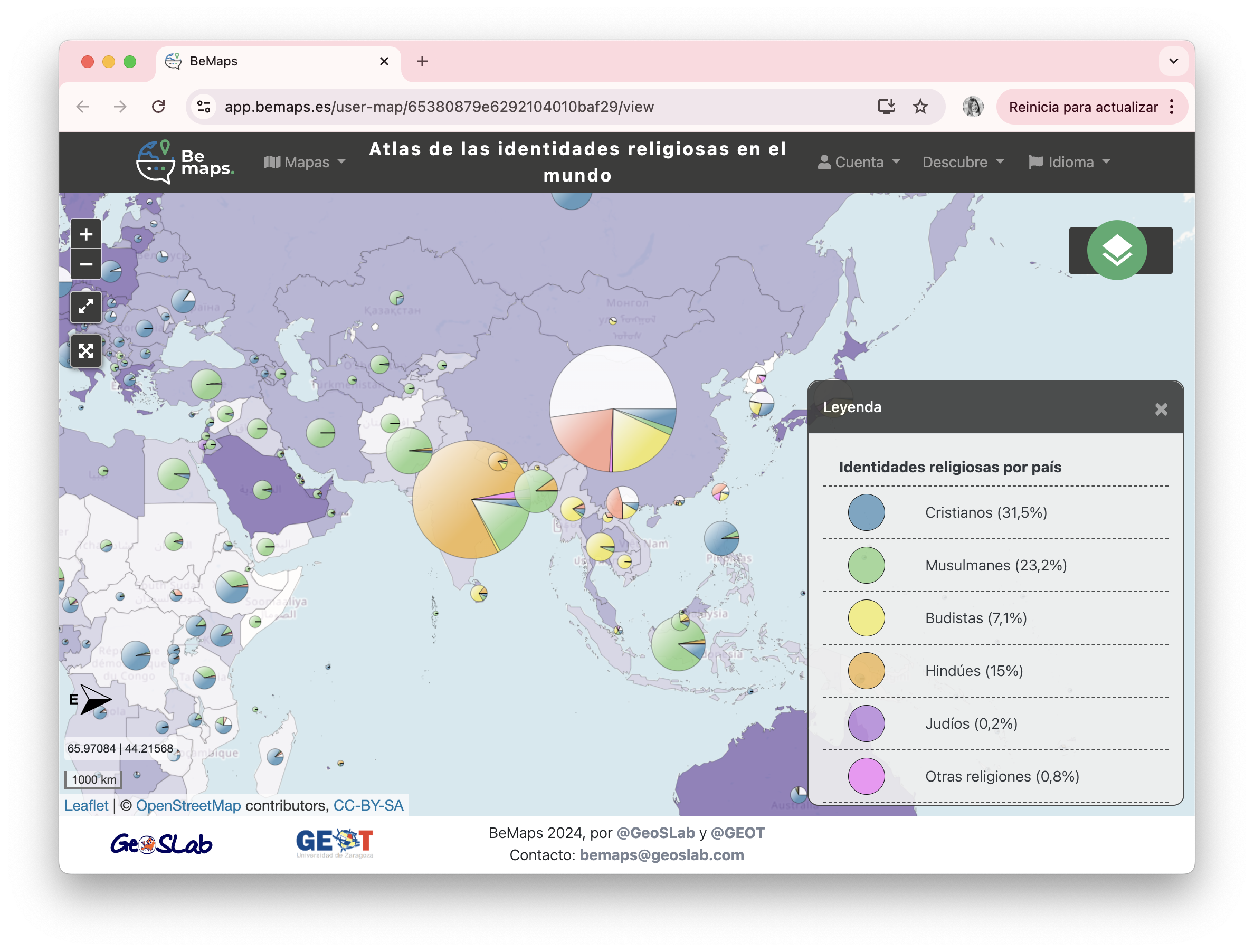Click the Pakistan green pie chart
Screen dimensions: 1254x952
click(408, 451)
